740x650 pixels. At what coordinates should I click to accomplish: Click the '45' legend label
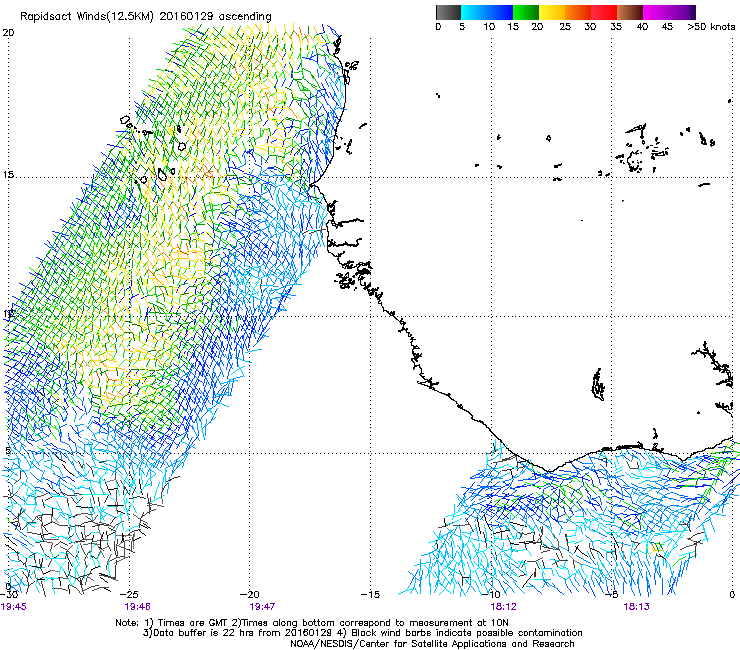click(x=667, y=26)
